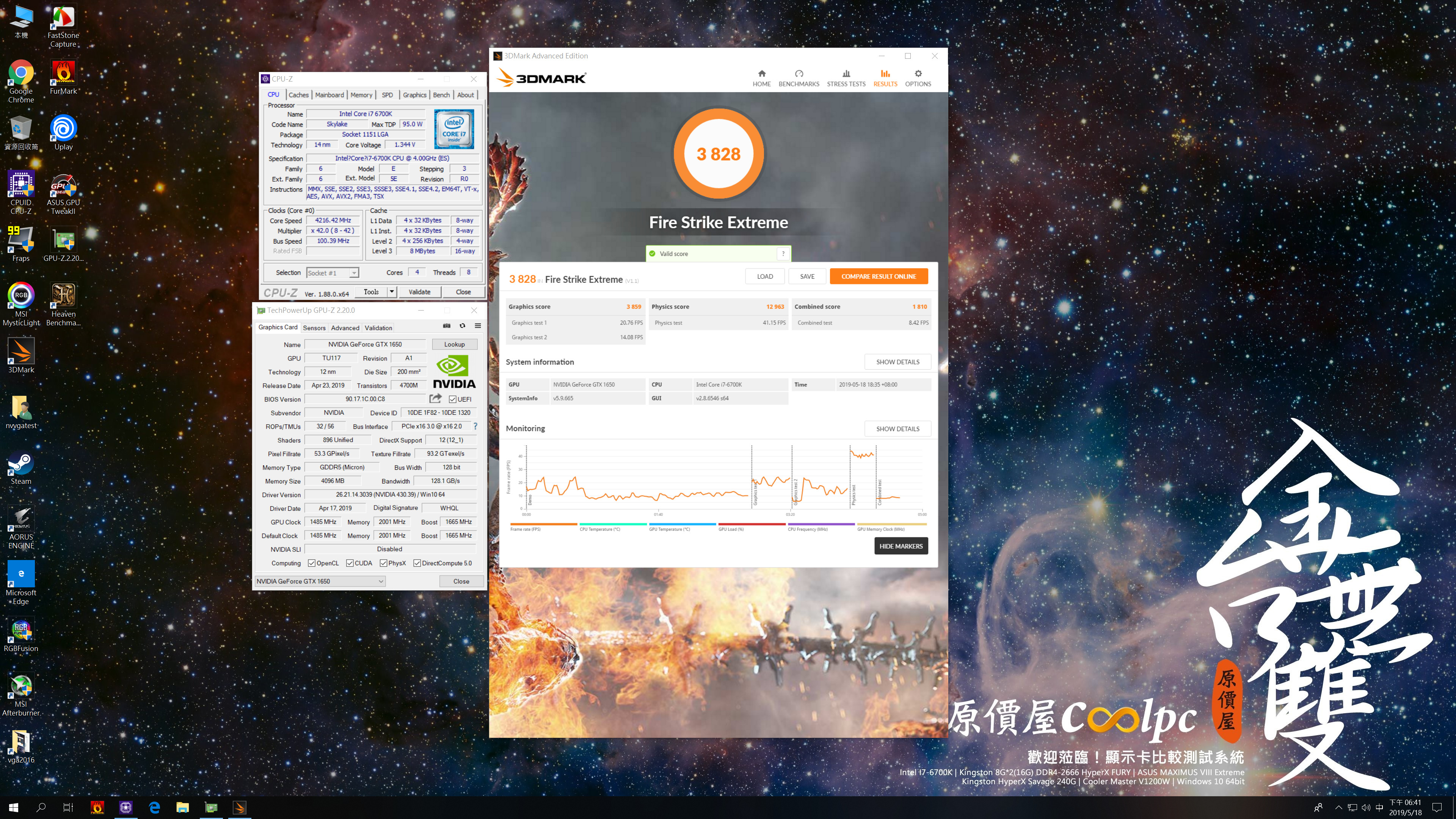
Task: Open GPU-Z.2.20 desktop shortcut
Action: click(63, 244)
